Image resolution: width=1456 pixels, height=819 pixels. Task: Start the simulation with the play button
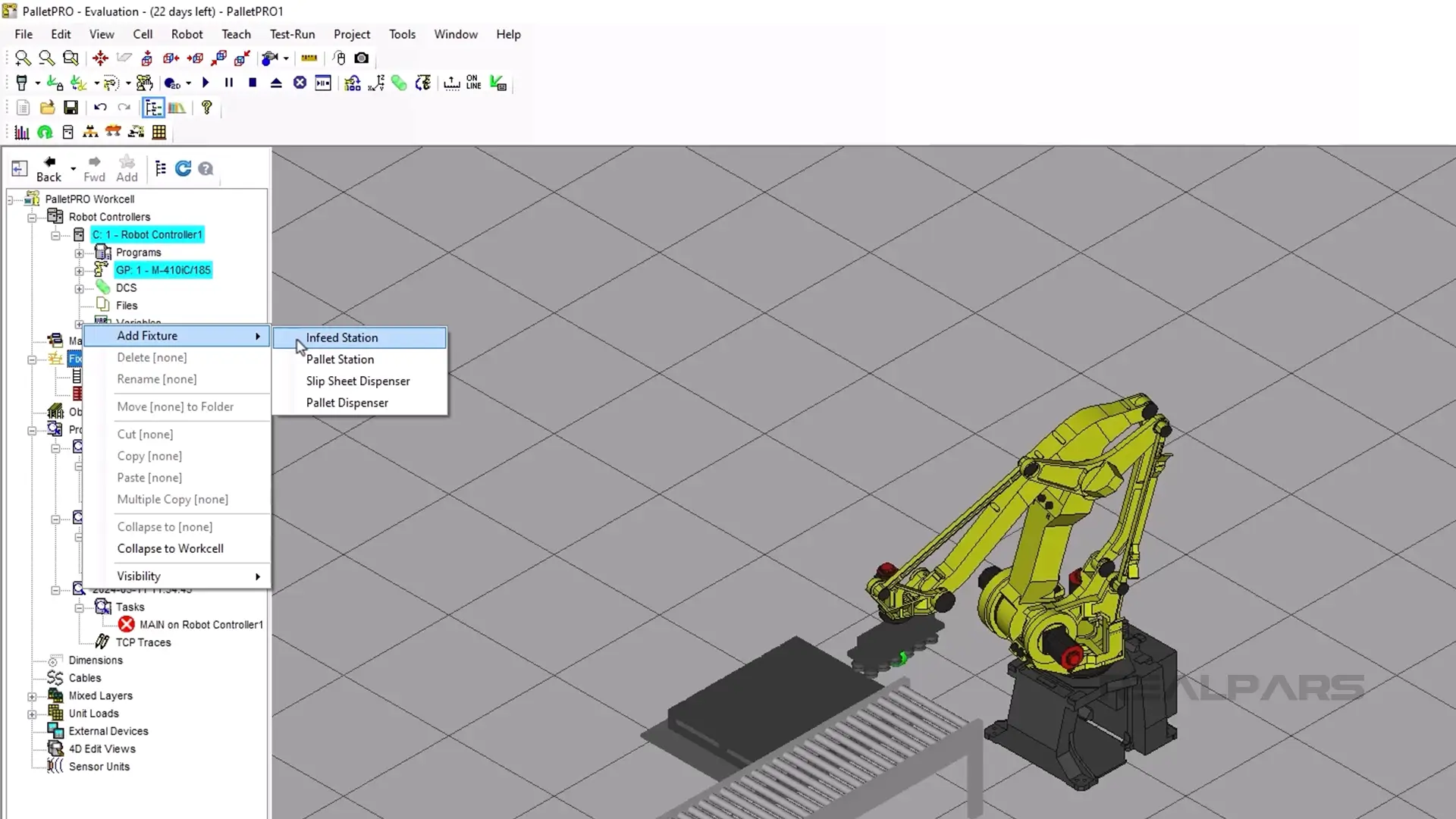(206, 83)
